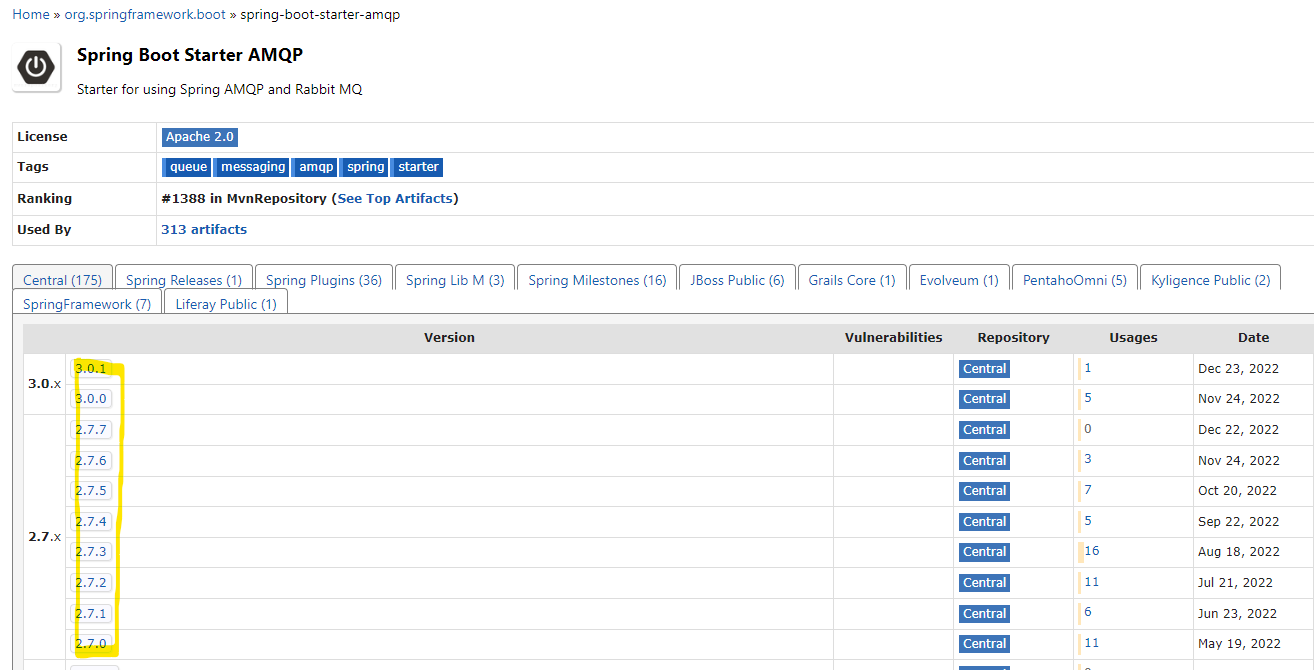This screenshot has width=1314, height=670.
Task: Switch to the Central (175) tab
Action: pyautogui.click(x=62, y=280)
